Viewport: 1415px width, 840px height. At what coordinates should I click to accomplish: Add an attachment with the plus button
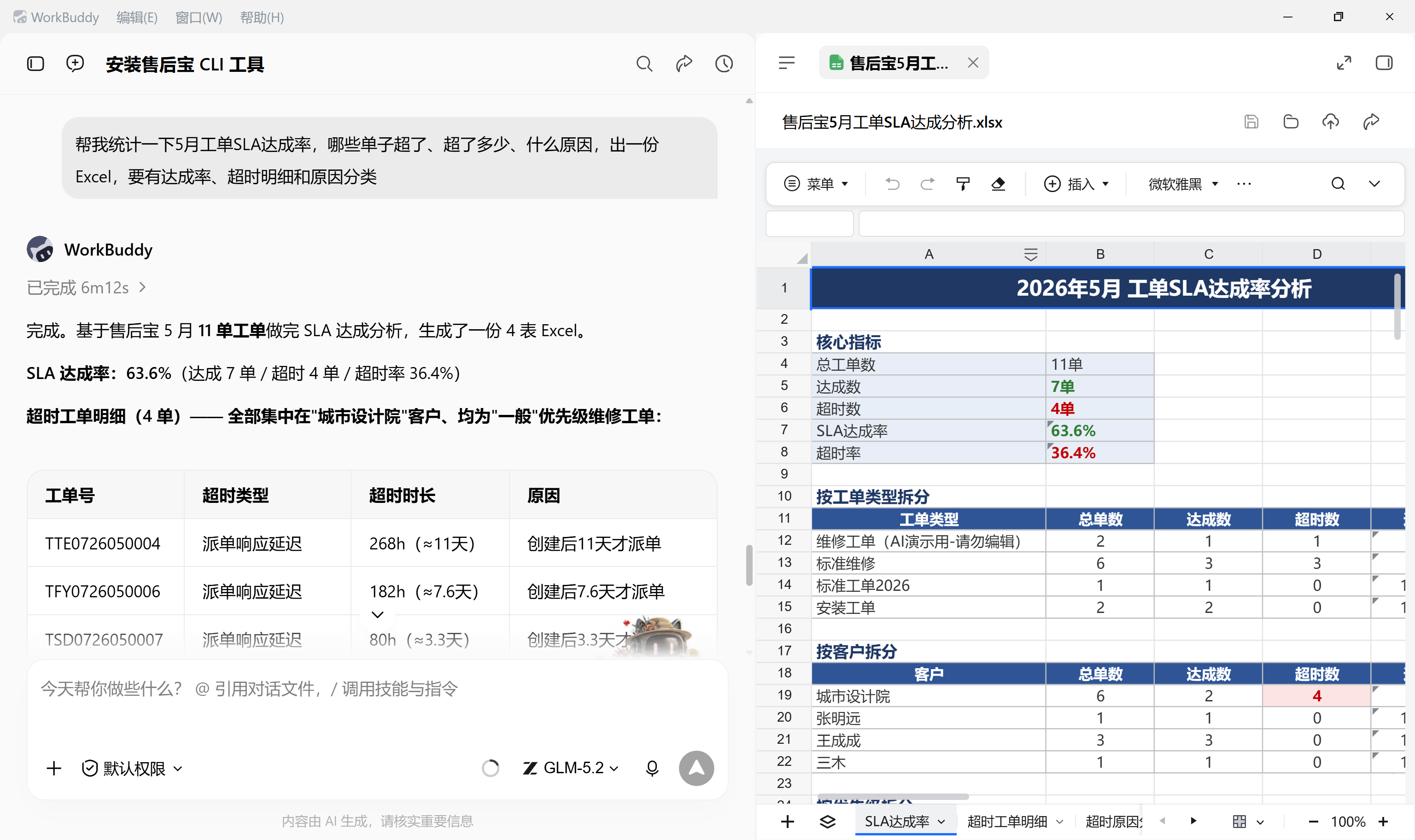(54, 768)
